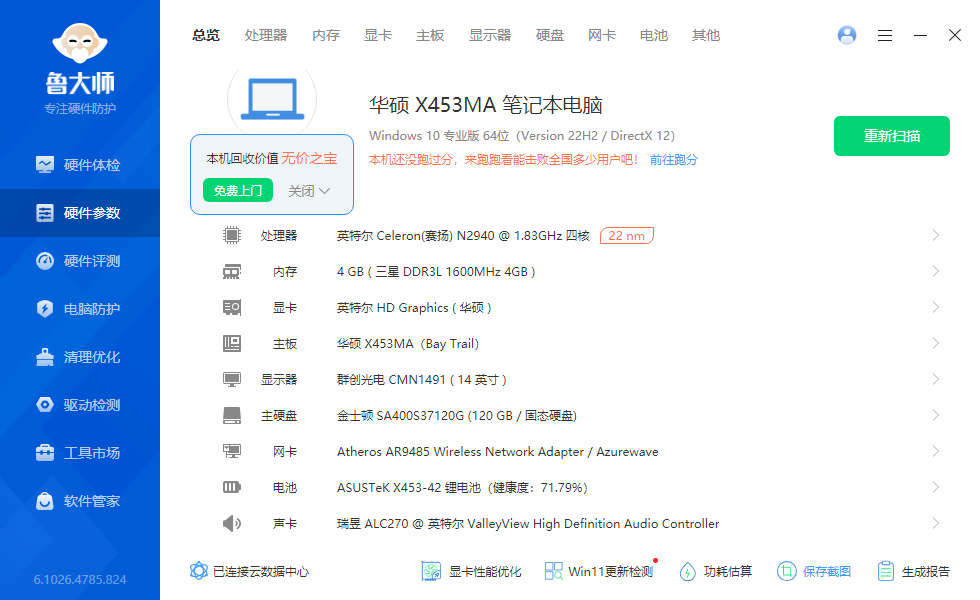Click the 处理器 chip icon
This screenshot has width=980, height=600.
[x=232, y=235]
